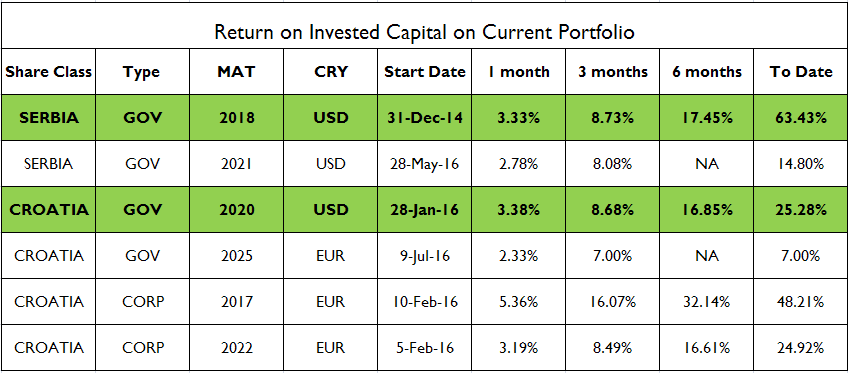Select the CRY header cell
Viewport: 848px width, 373px height.
click(330, 71)
